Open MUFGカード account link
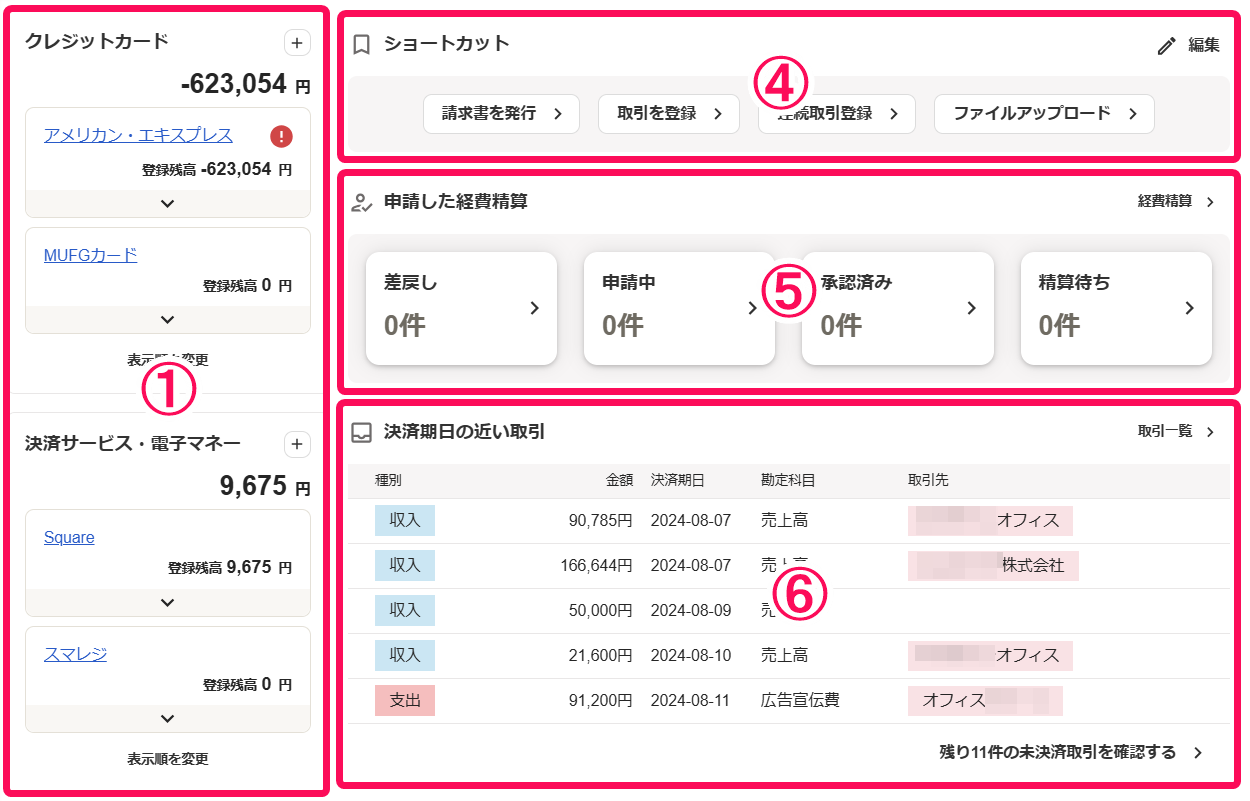The height and width of the screenshot is (801, 1250). pos(91,255)
